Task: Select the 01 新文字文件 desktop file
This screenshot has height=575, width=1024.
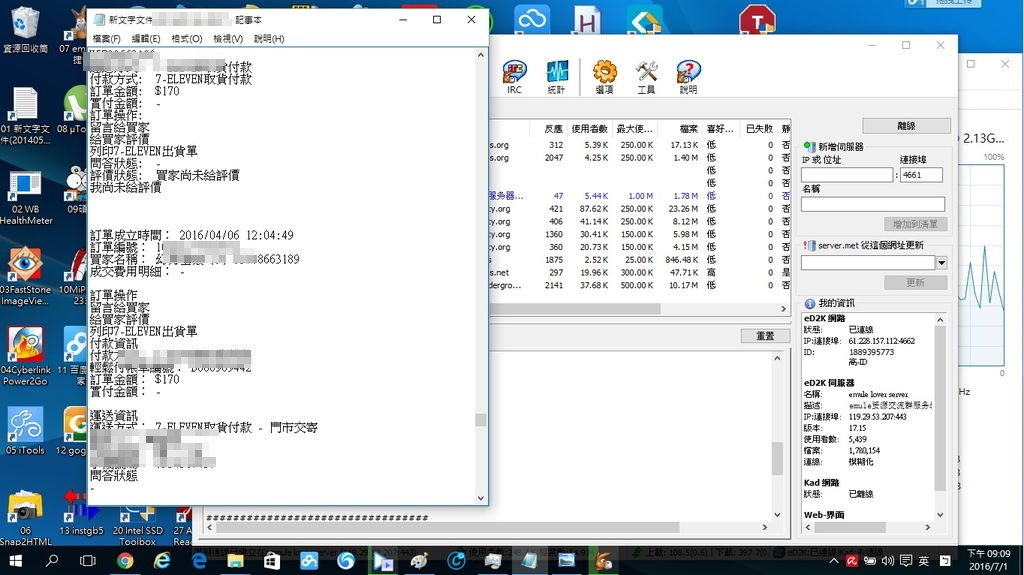Action: [25, 116]
